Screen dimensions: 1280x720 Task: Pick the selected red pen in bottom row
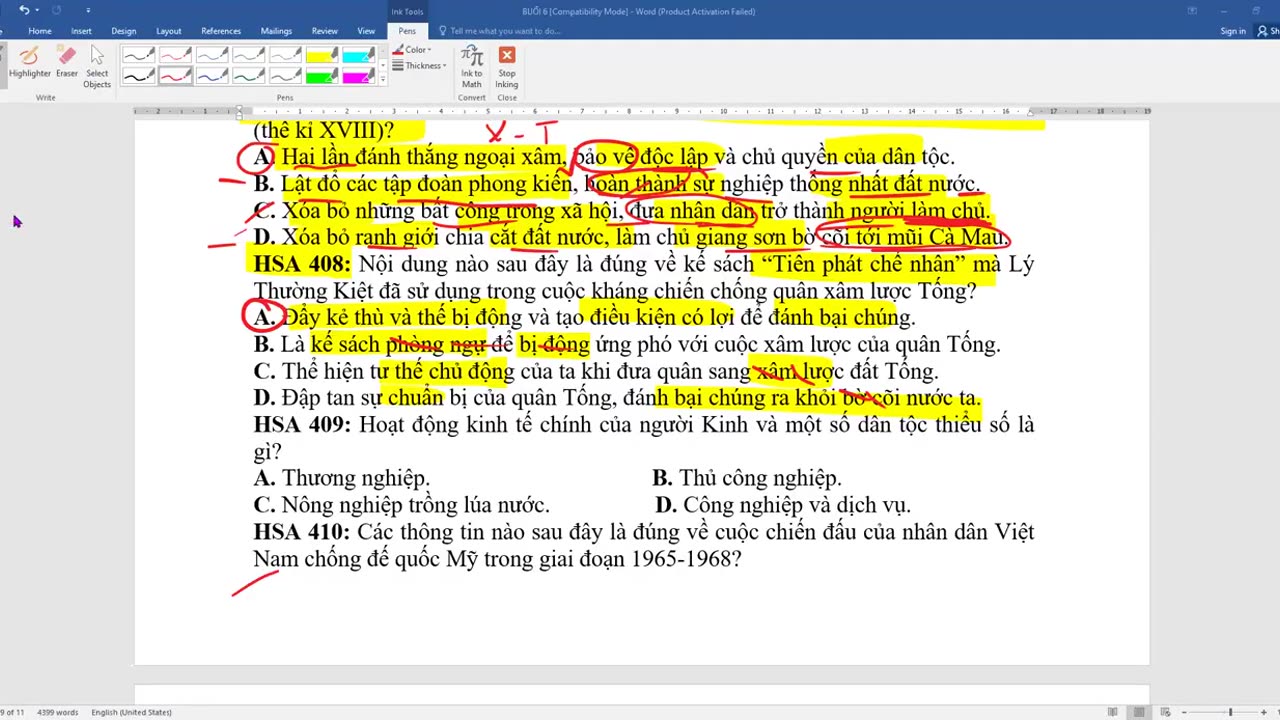(175, 76)
